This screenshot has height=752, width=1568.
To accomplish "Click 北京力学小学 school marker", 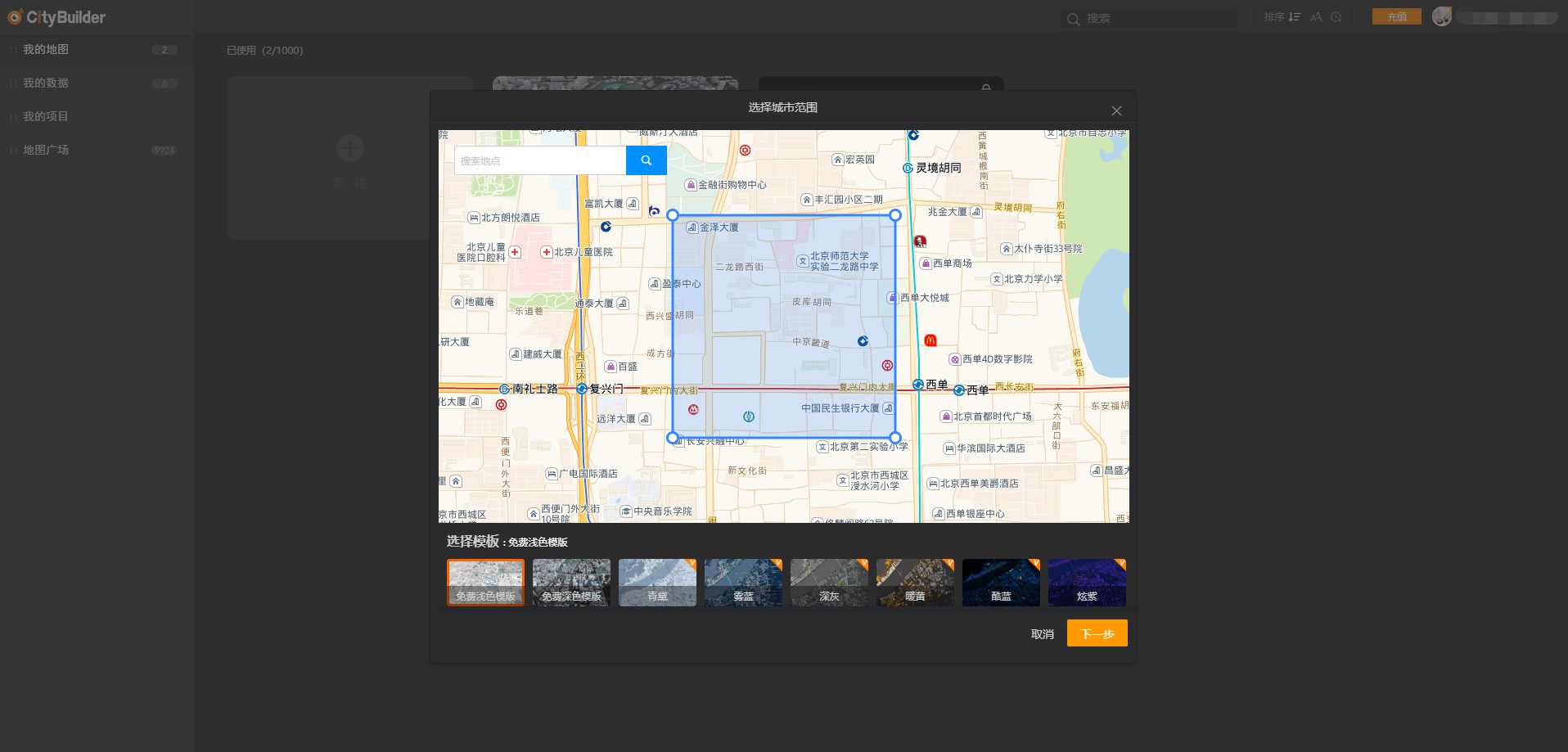I will click(997, 279).
